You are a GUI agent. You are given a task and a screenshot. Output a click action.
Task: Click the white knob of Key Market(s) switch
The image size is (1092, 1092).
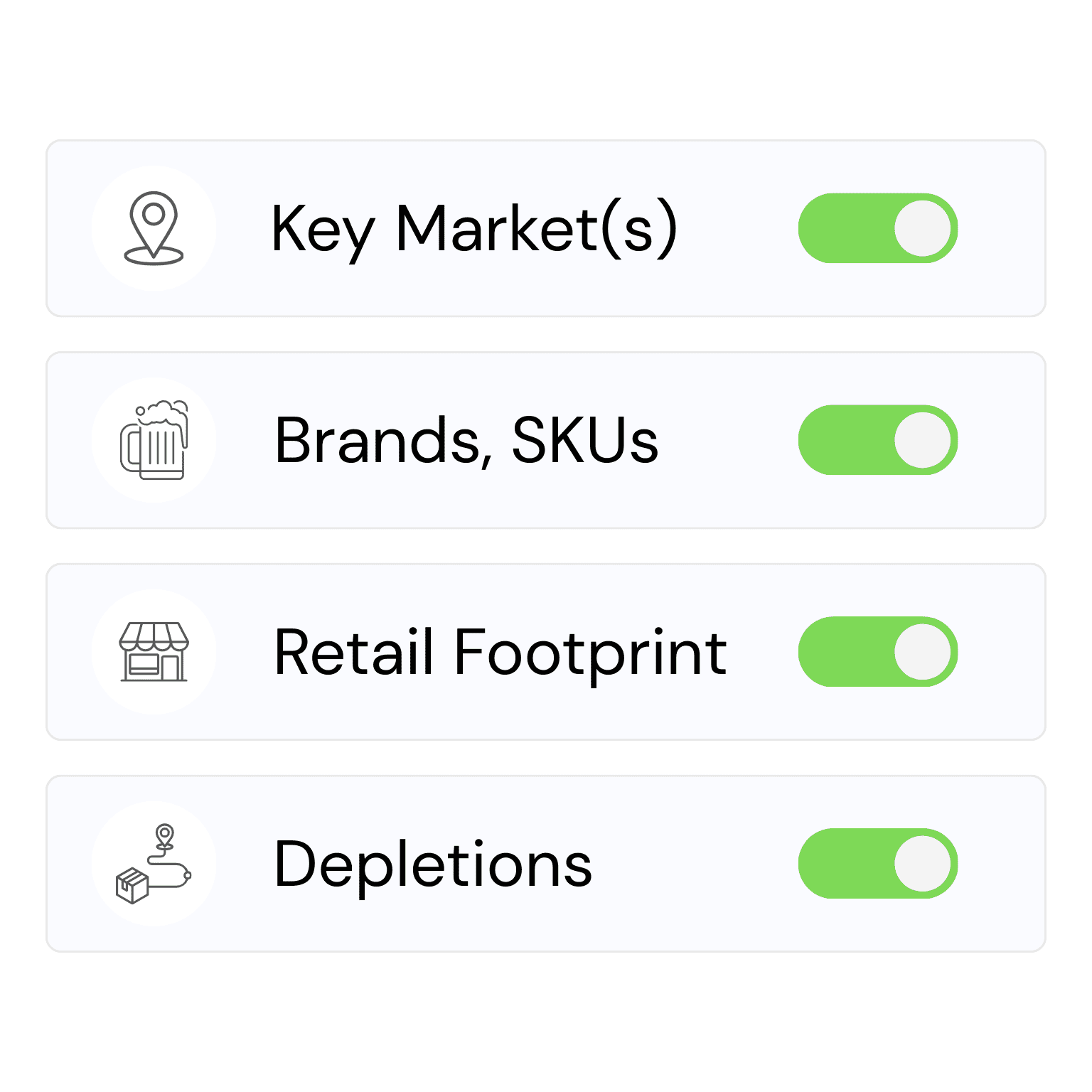[x=922, y=228]
